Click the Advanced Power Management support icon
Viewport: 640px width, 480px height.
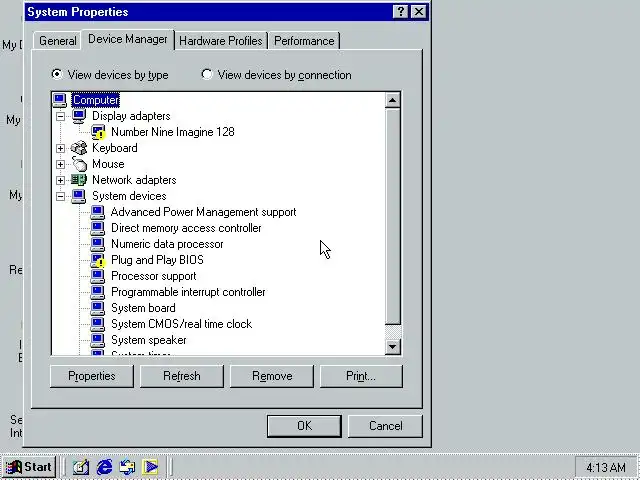98,212
